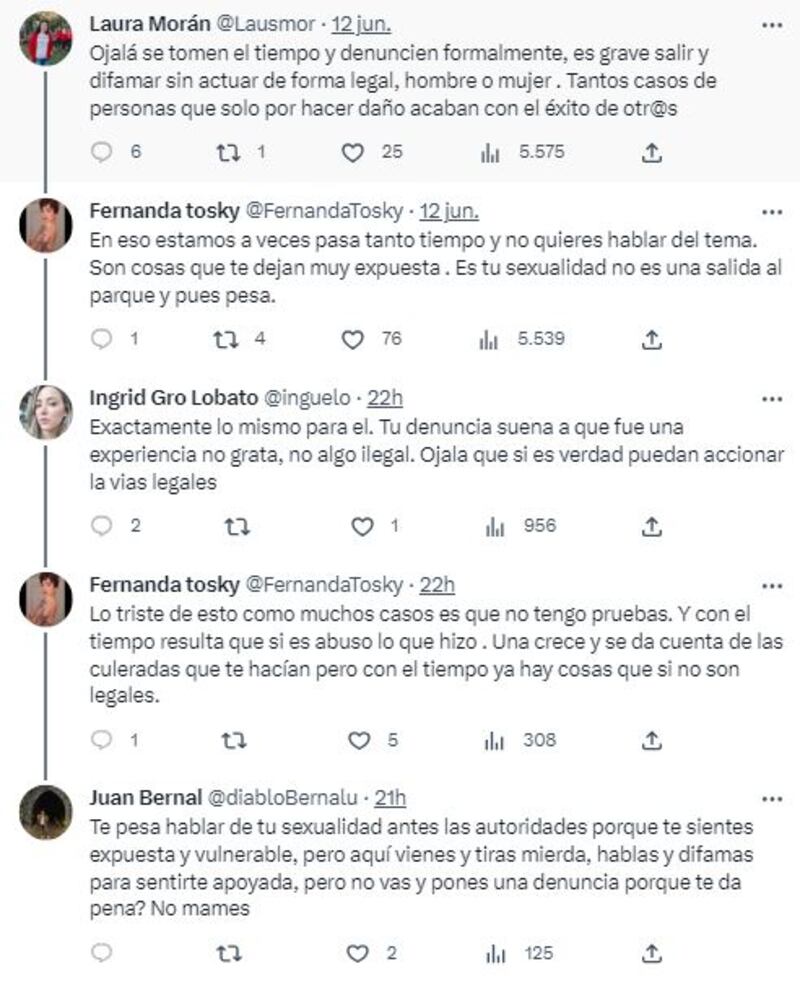Click Ingrid Gro Lobato's profile picture
The width and height of the screenshot is (800, 982).
pos(46,412)
